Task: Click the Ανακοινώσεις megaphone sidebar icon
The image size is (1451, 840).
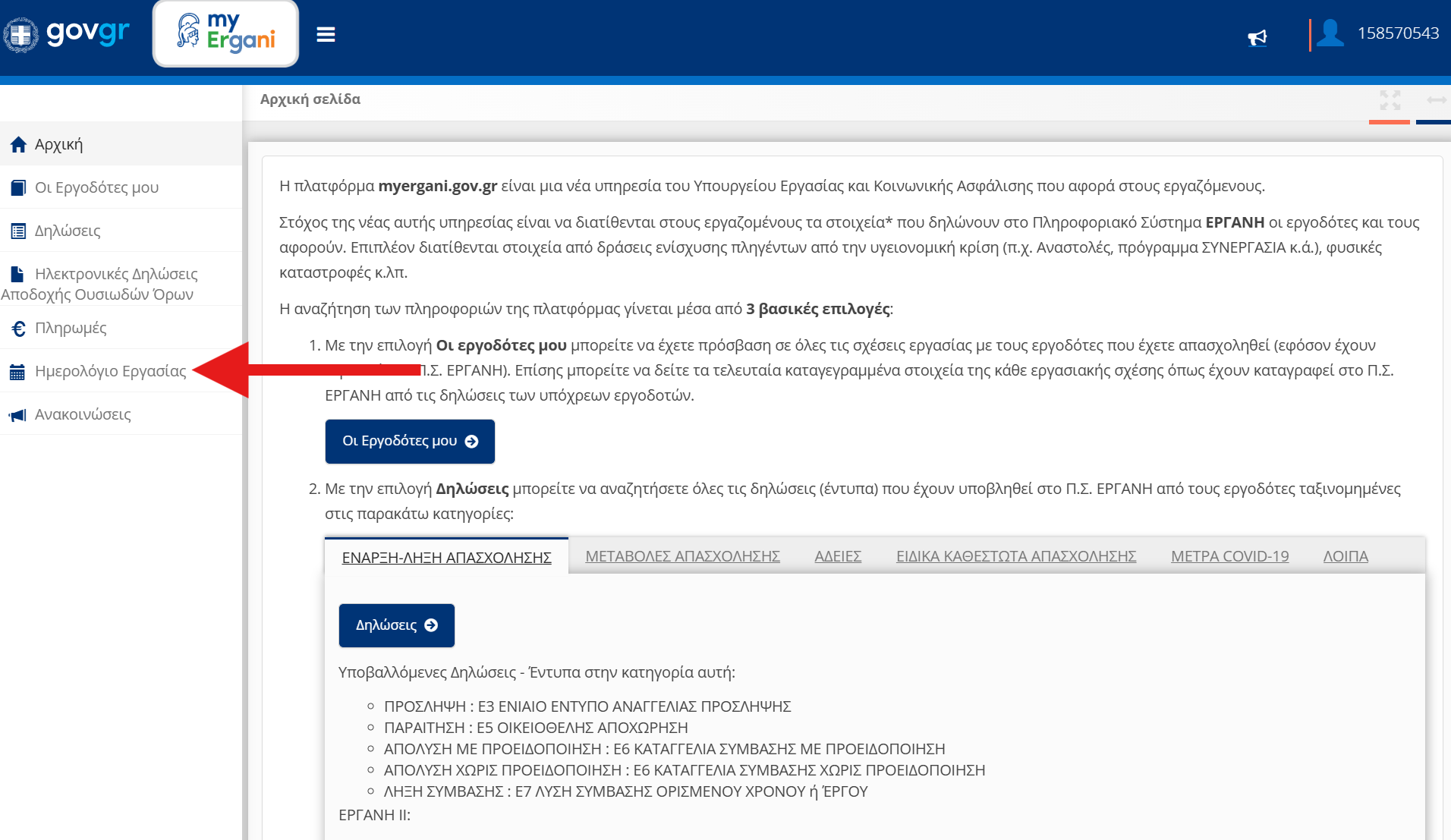Action: pyautogui.click(x=17, y=415)
